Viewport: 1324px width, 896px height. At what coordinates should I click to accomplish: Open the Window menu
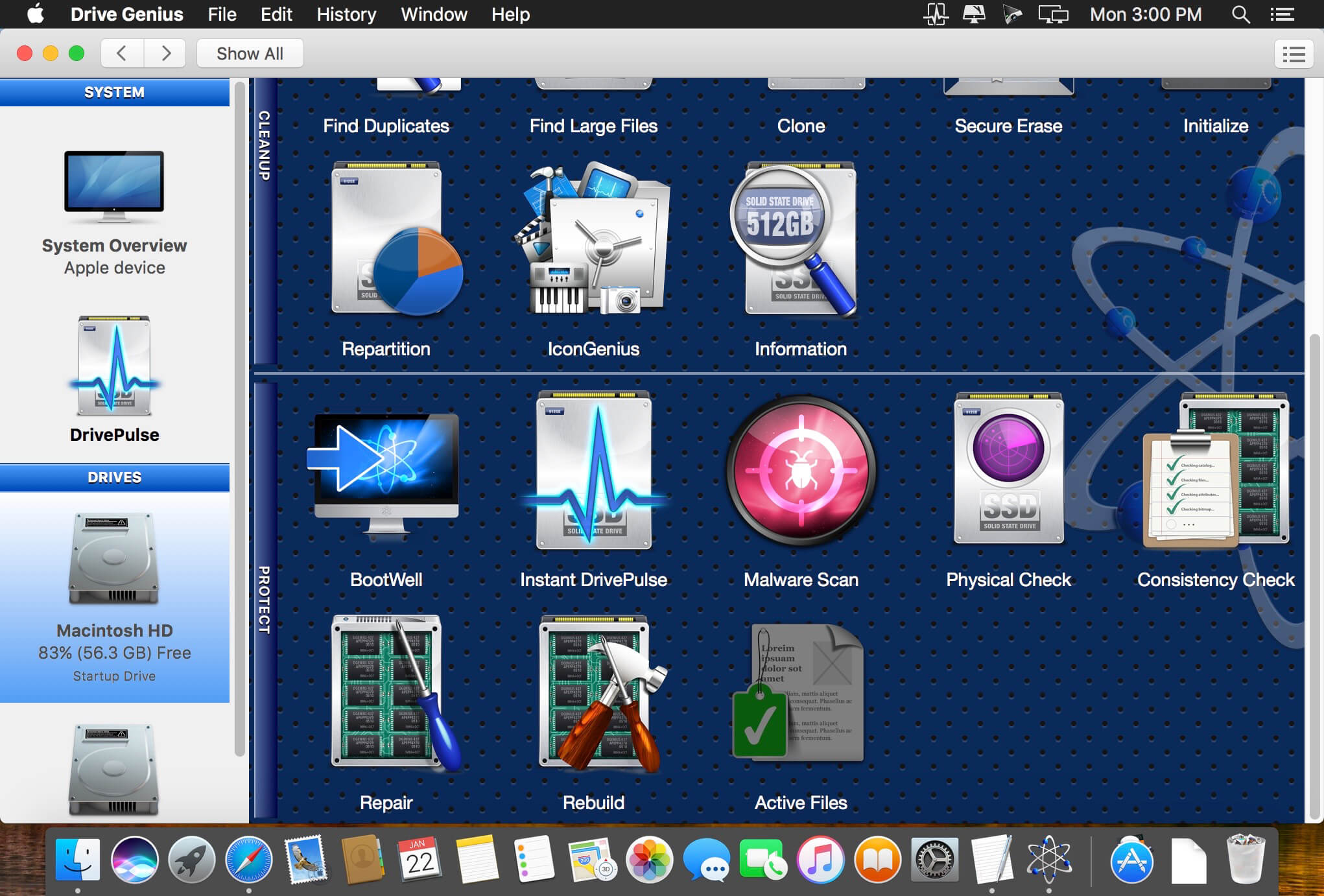pos(434,14)
